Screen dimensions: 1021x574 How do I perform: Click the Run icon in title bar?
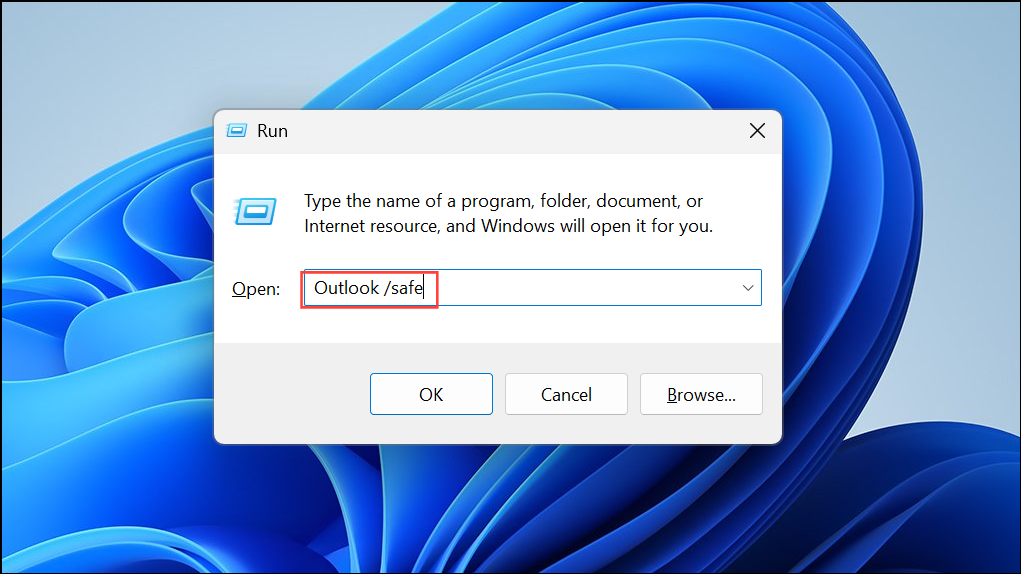(236, 131)
